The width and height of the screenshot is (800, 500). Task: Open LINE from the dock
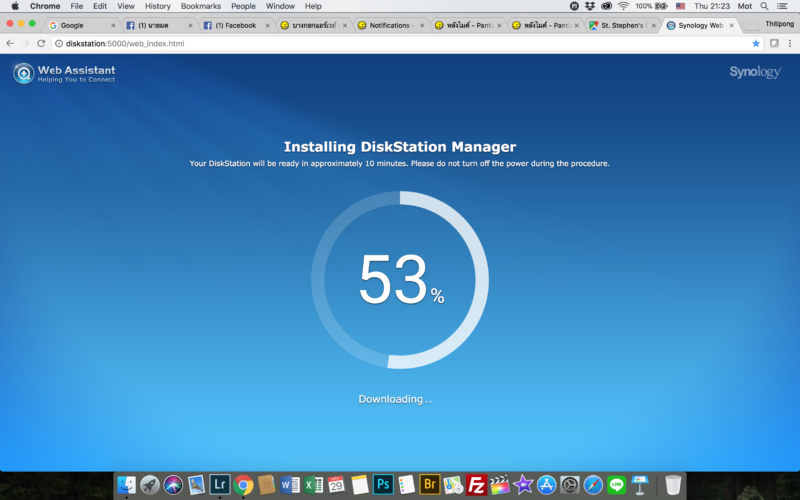616,485
